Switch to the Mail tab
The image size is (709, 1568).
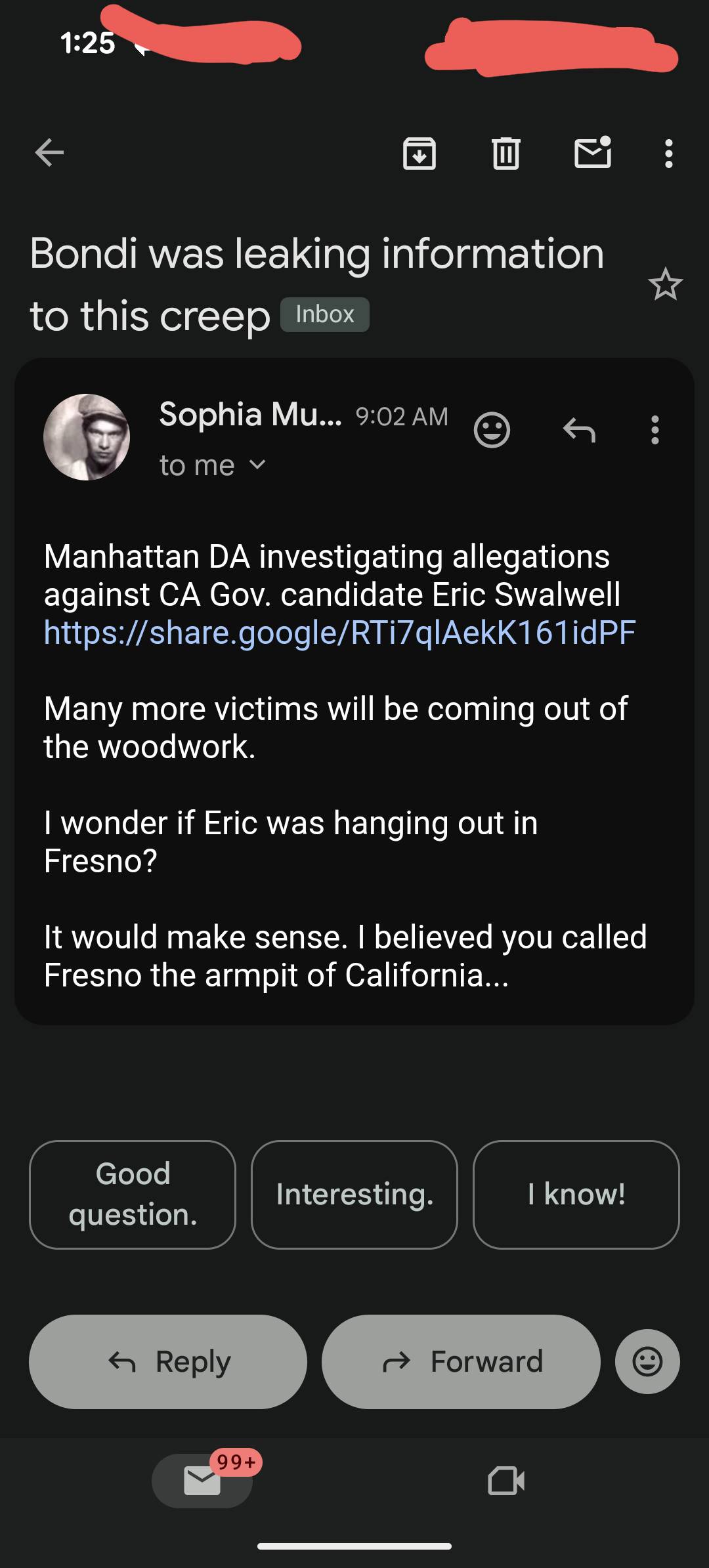point(202,1481)
